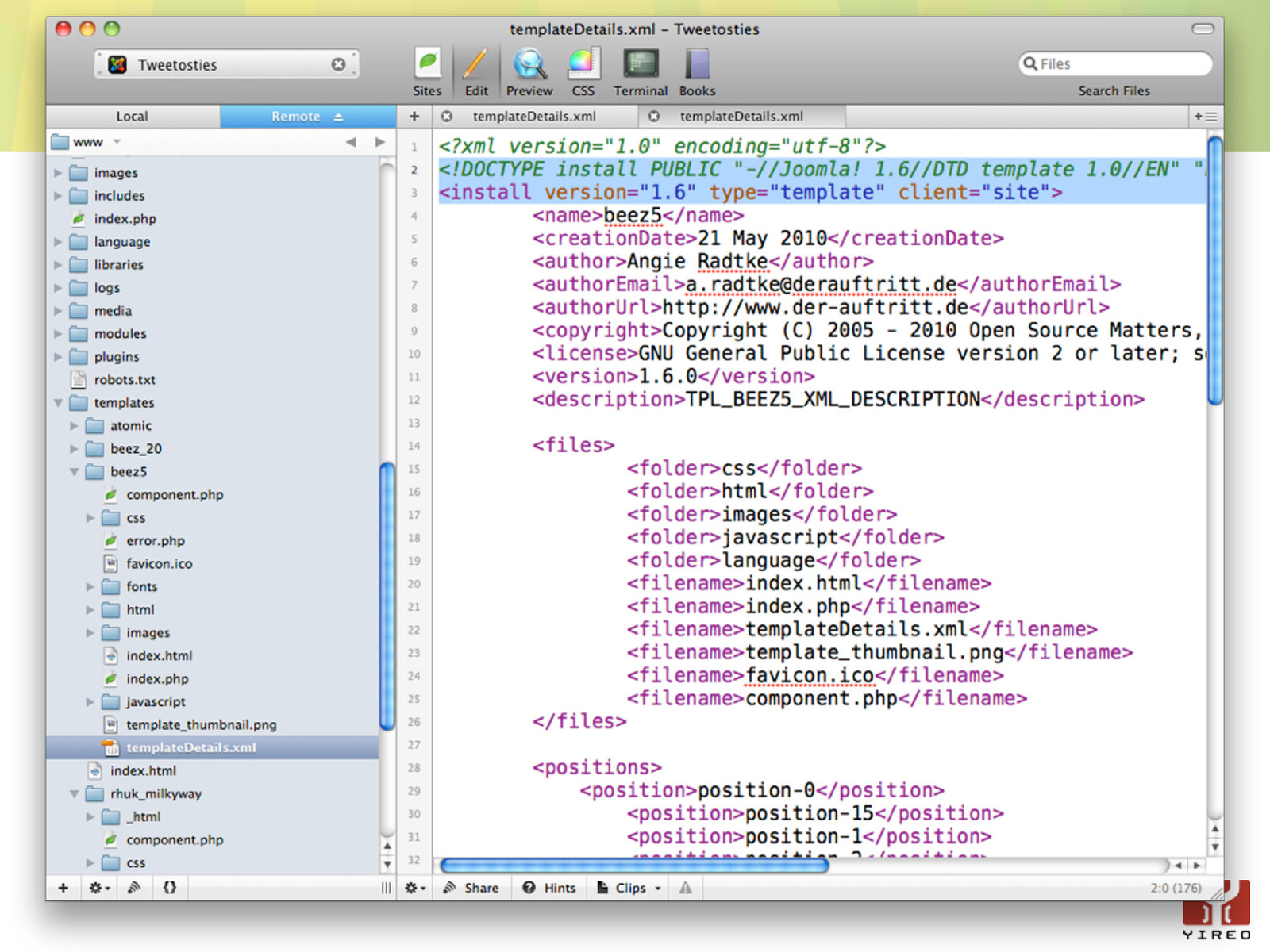Click the toolbar toggle pill in title bar

tap(1203, 29)
